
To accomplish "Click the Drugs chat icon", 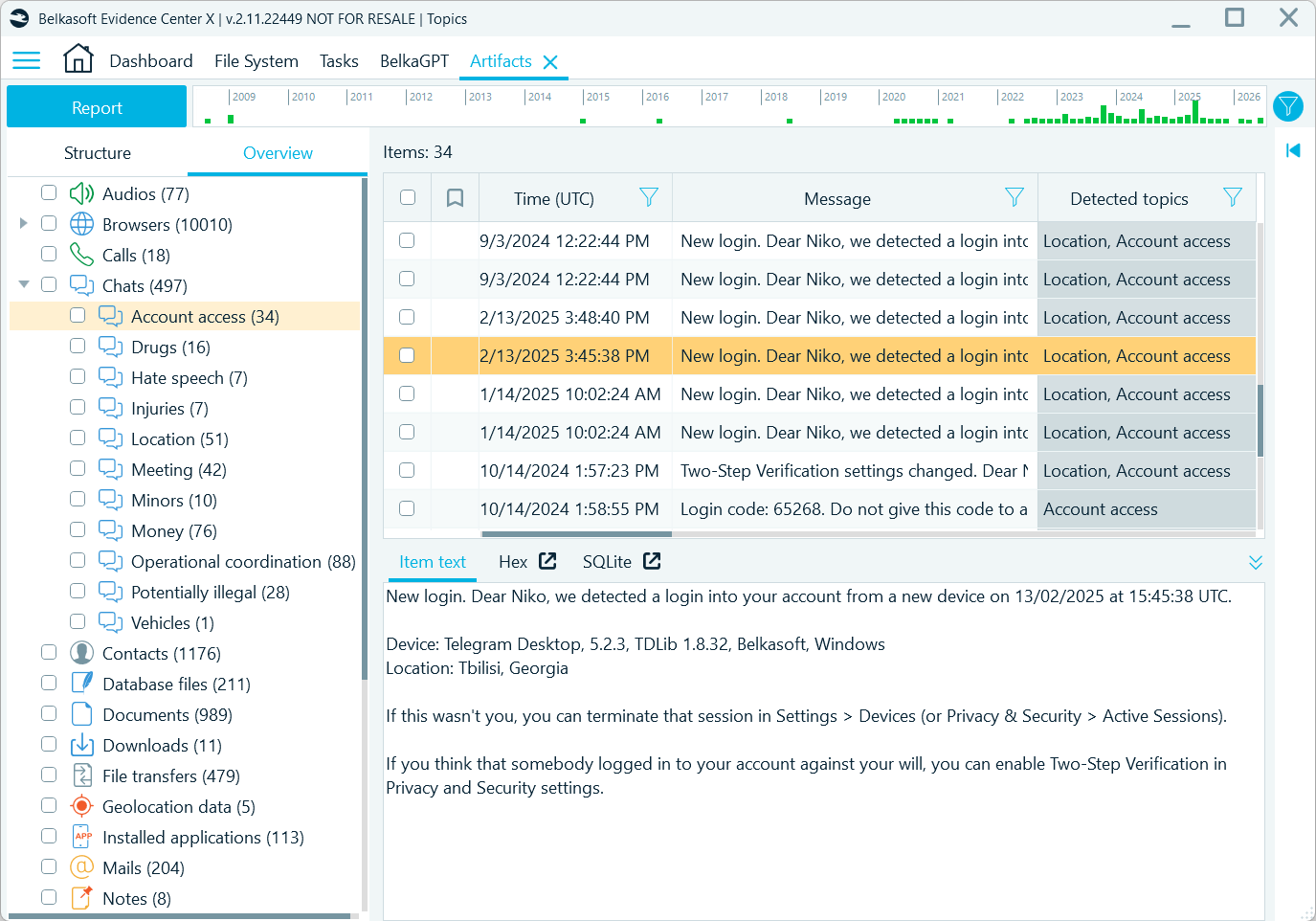I will point(111,347).
